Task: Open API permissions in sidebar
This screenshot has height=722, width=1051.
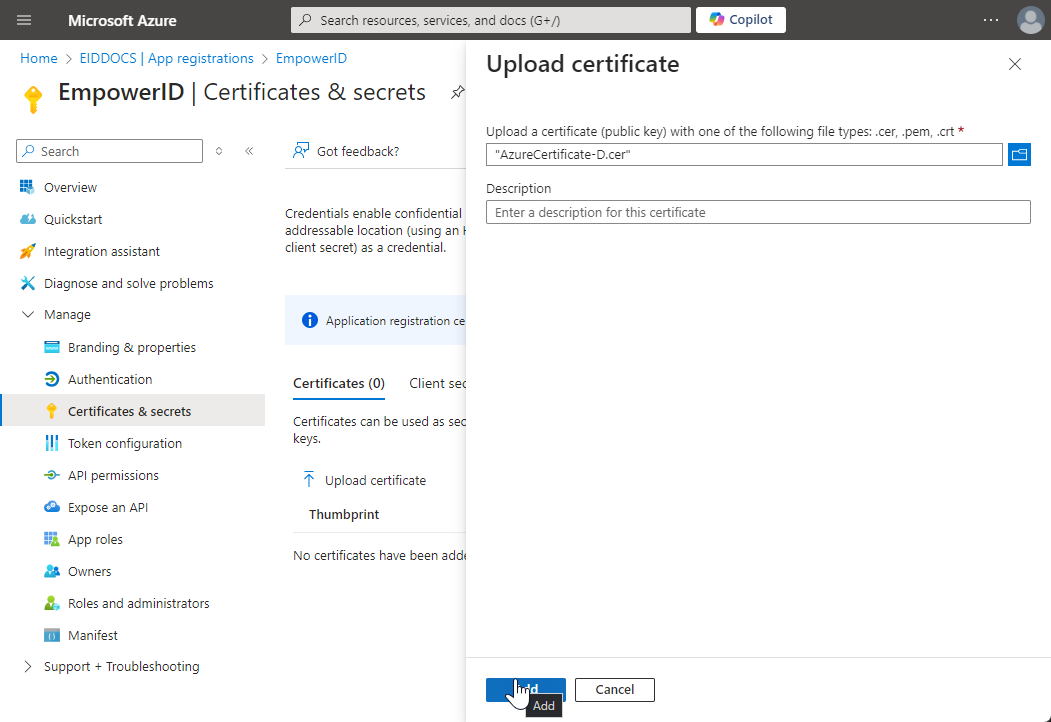Action: [x=113, y=476]
